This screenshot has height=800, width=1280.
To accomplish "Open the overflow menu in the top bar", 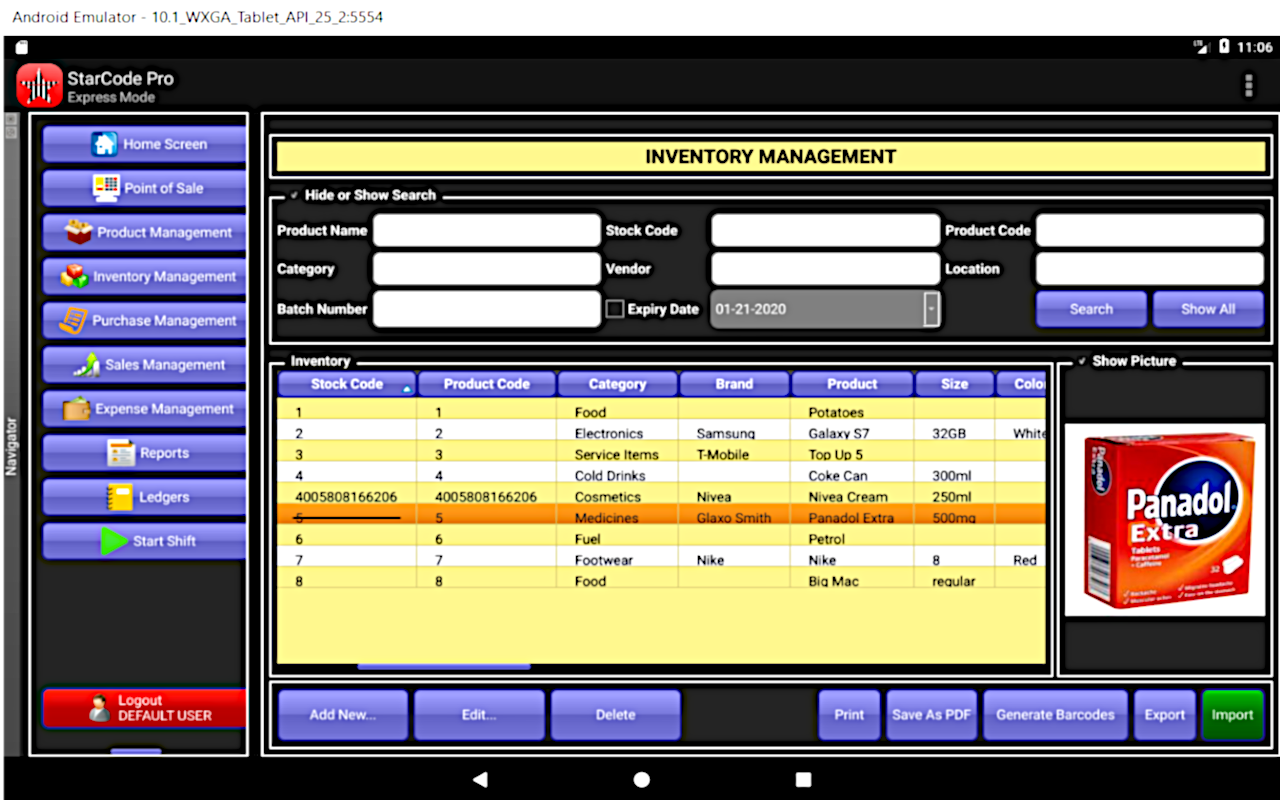I will click(x=1248, y=85).
